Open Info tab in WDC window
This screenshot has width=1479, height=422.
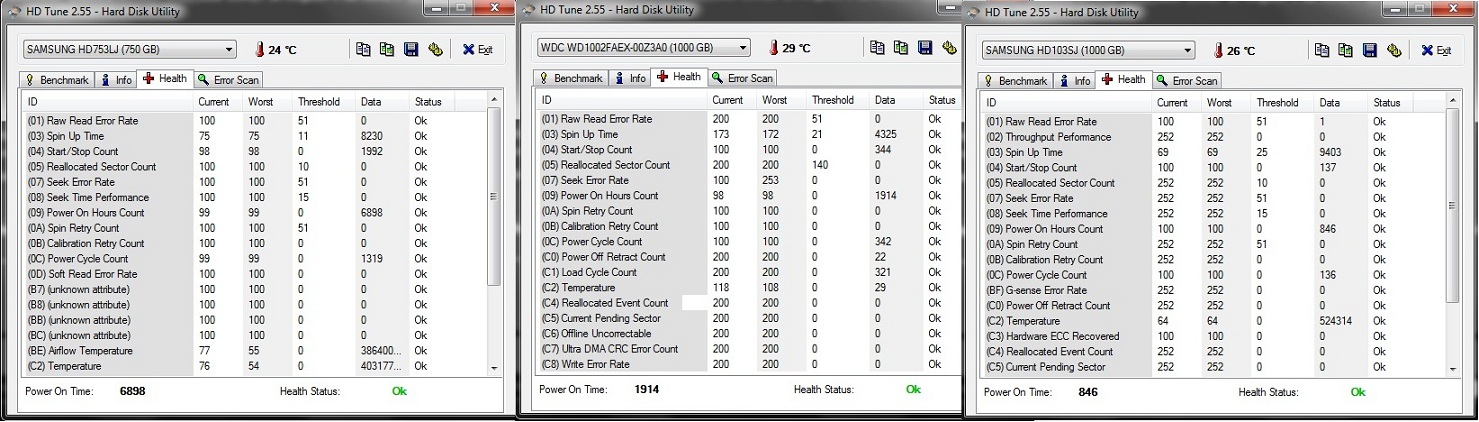[630, 78]
